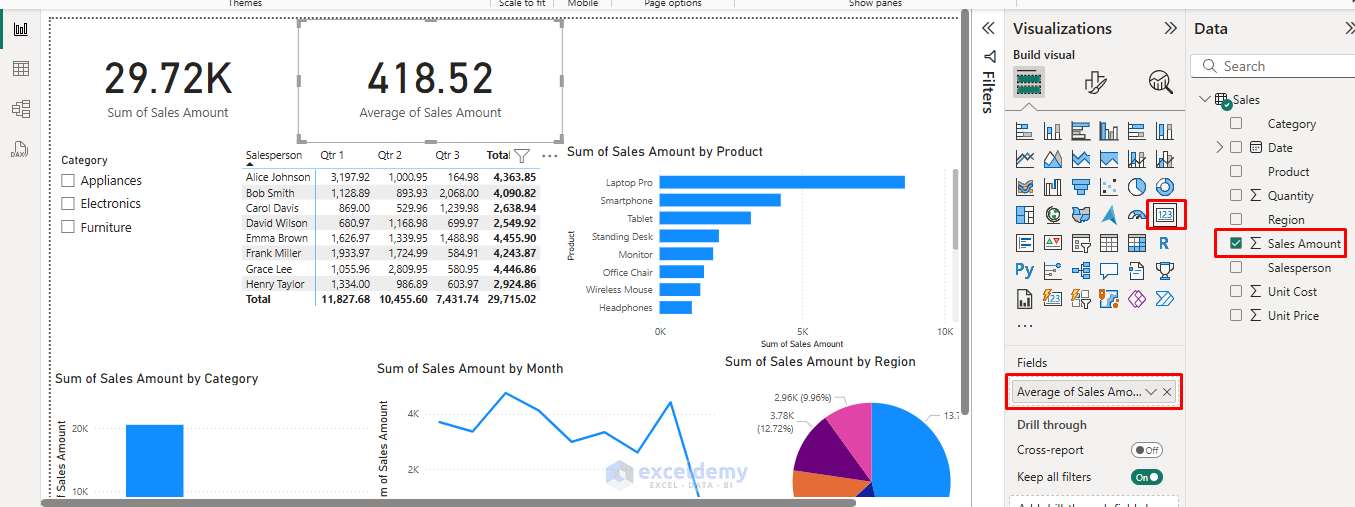Open Table view from left sidebar
Screen dimensions: 1355x507
pyautogui.click(x=20, y=68)
